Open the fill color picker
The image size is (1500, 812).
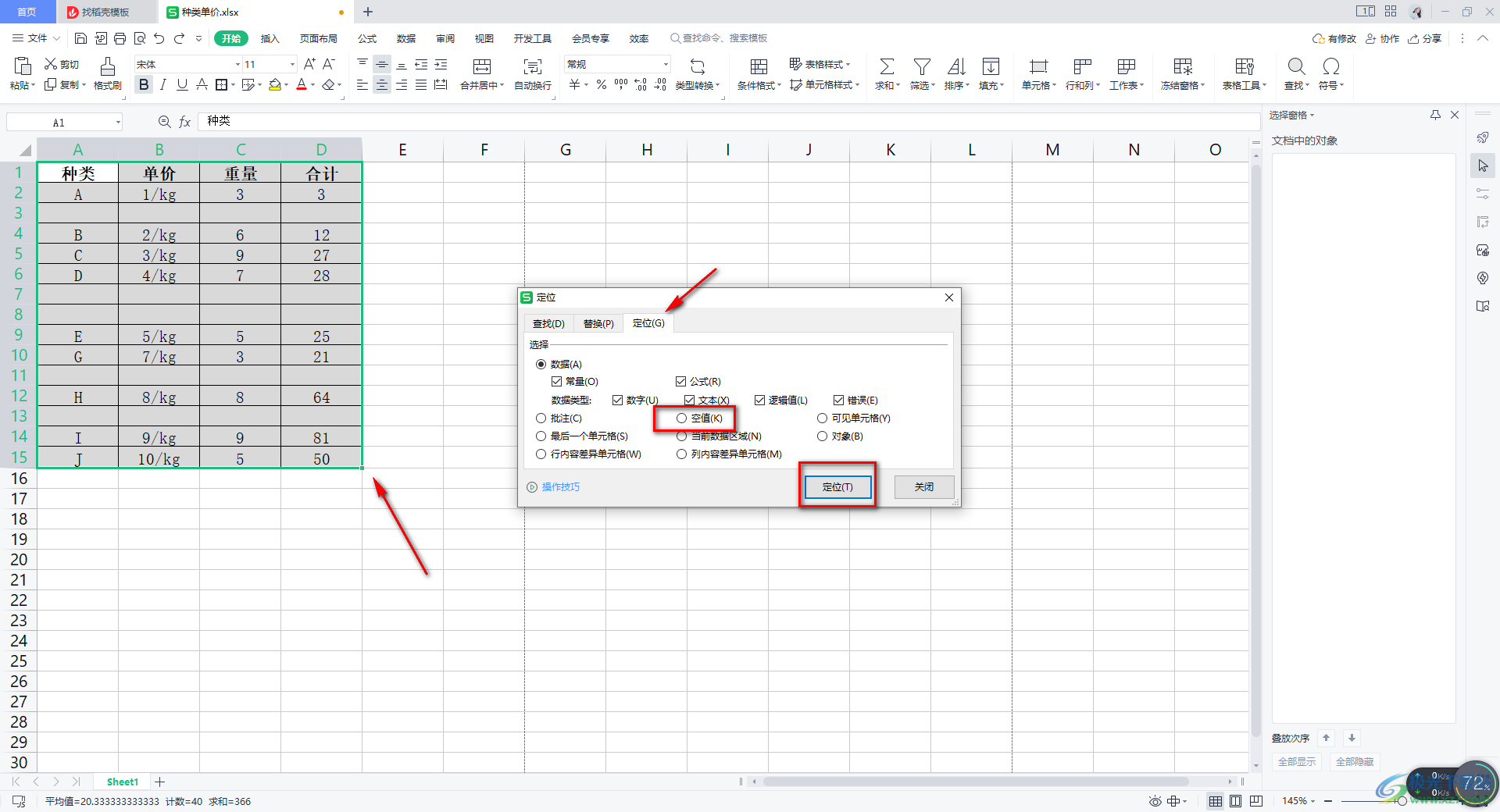pos(287,84)
